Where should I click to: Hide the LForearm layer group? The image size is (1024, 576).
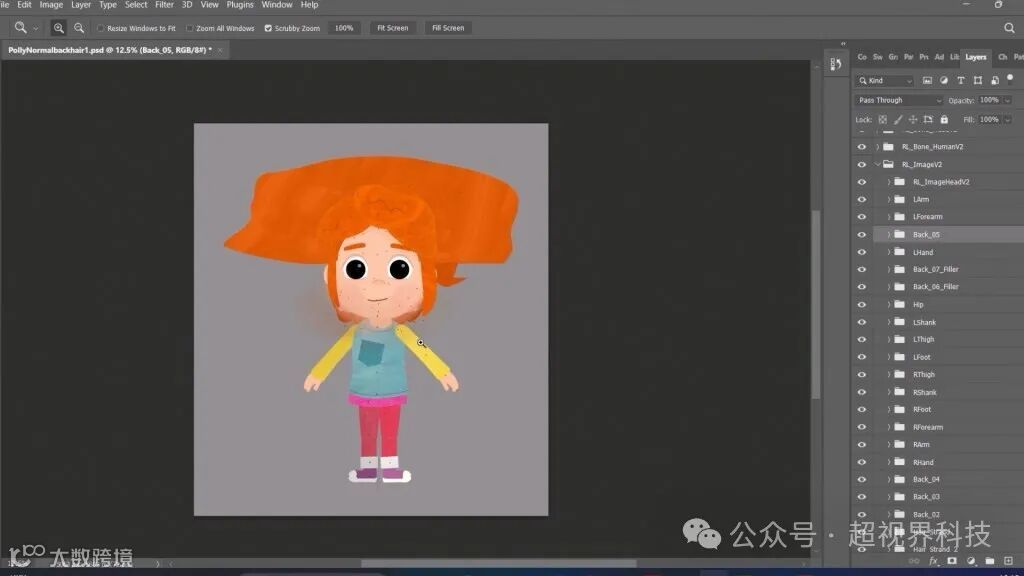(862, 217)
